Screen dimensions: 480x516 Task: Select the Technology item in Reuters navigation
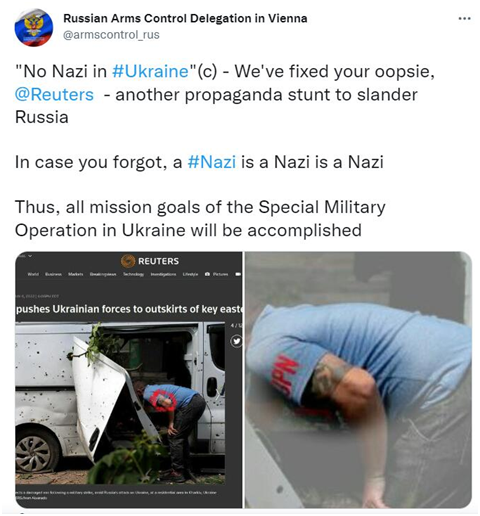tap(134, 274)
